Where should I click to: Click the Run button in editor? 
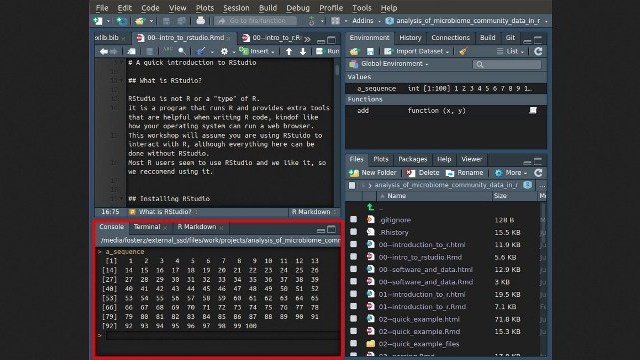point(328,51)
